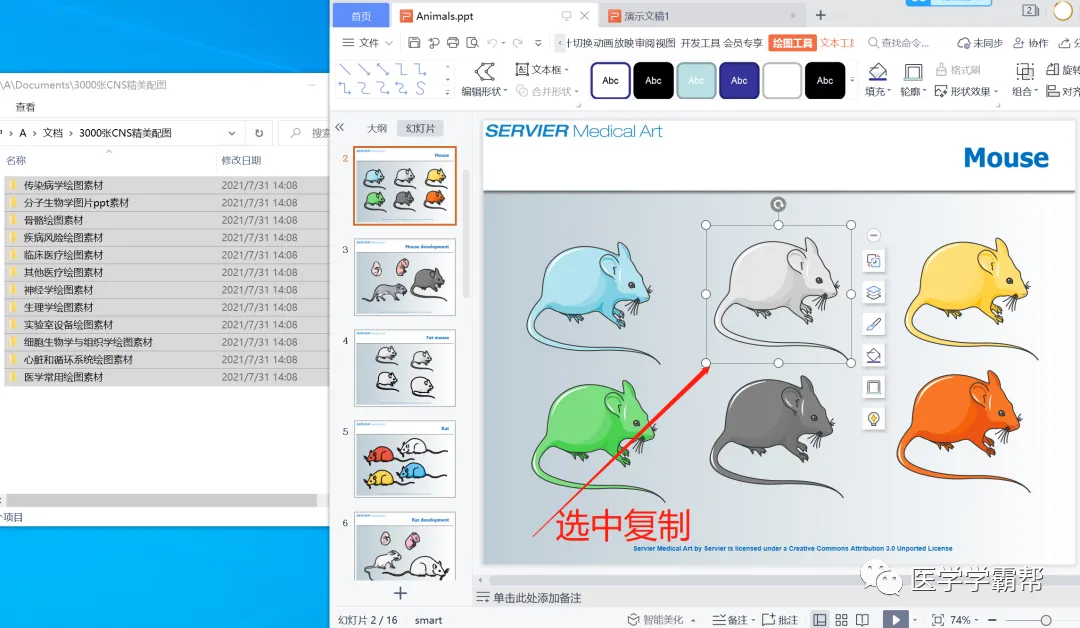
Task: Click the outline square icon in floating toolbar
Action: (873, 387)
